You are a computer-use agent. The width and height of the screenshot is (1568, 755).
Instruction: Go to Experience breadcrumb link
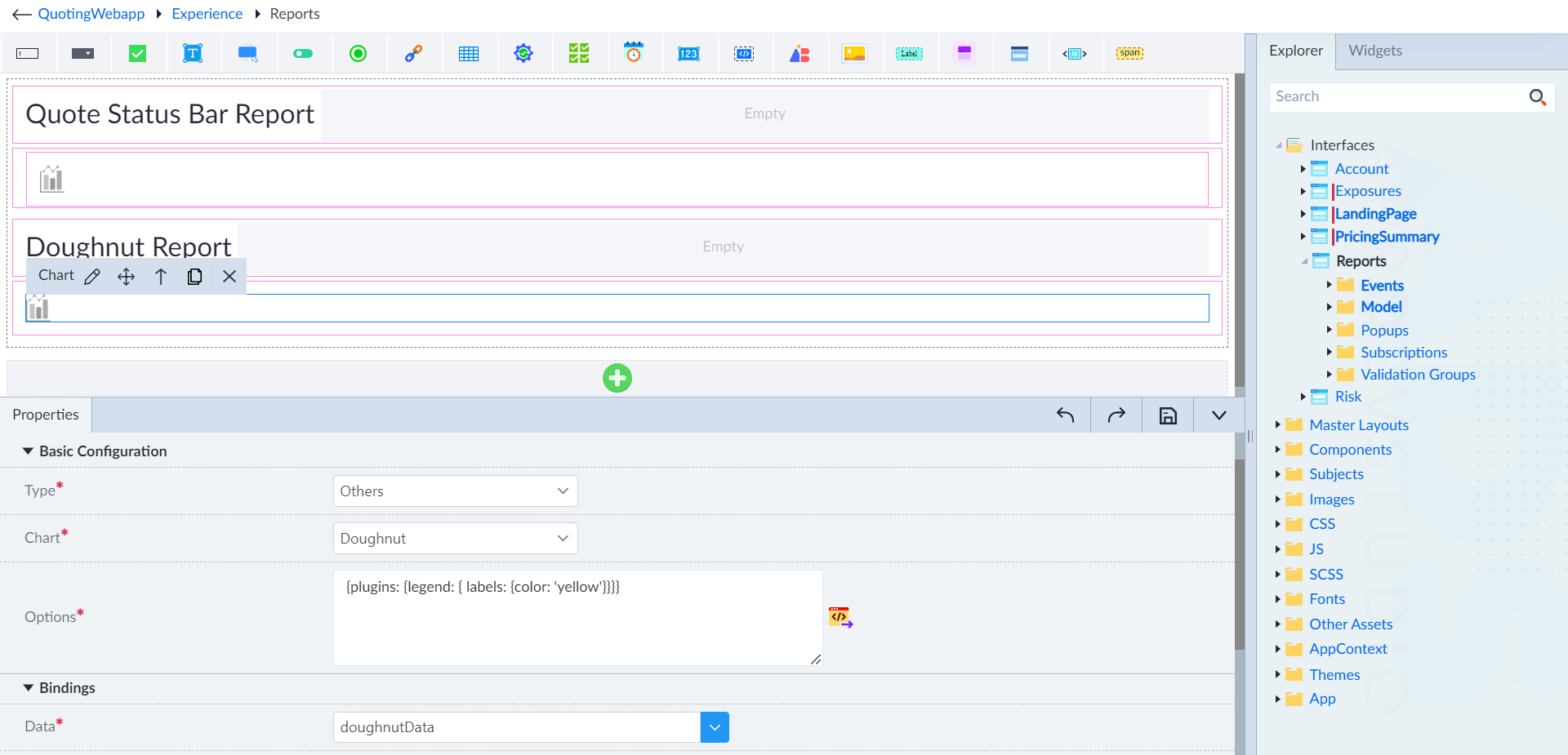coord(207,14)
